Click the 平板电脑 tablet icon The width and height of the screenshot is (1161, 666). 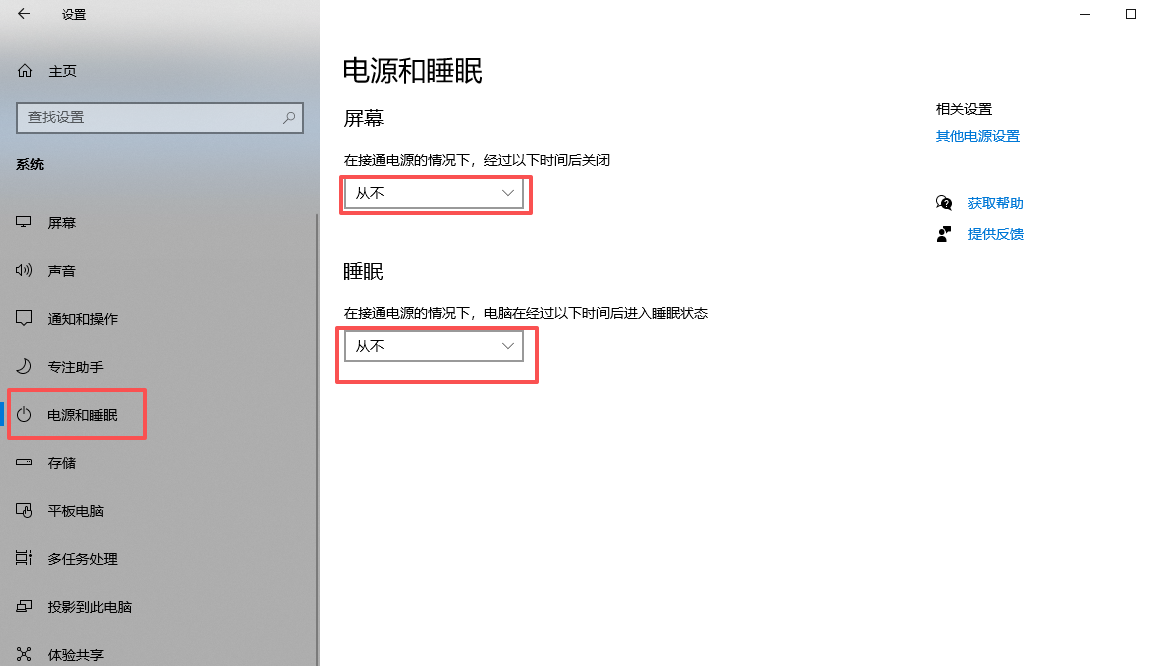coord(25,511)
